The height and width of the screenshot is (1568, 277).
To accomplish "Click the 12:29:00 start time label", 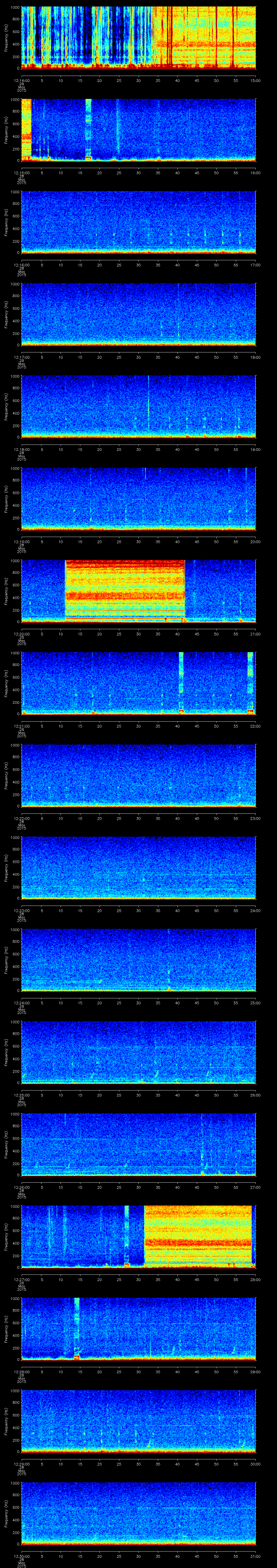I will [21, 1465].
